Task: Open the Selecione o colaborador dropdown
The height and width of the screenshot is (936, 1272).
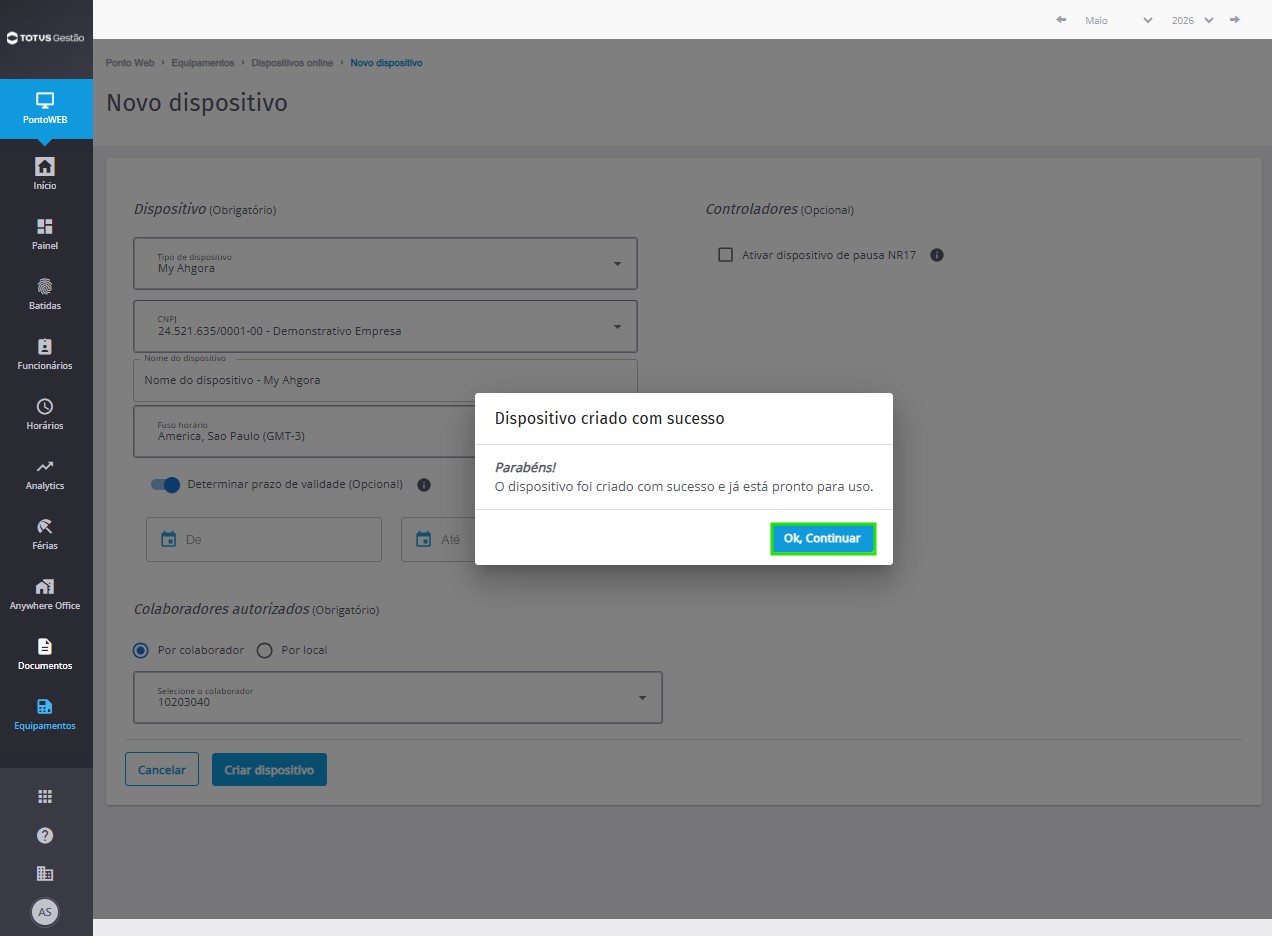Action: [398, 697]
